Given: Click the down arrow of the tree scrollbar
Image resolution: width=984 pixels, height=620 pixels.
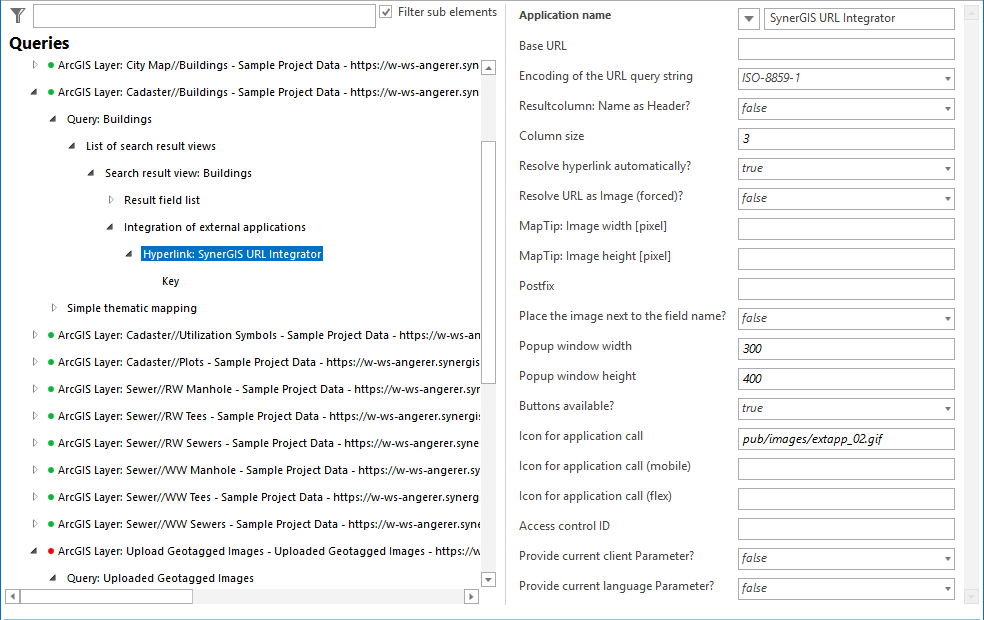Looking at the screenshot, I should coord(488,579).
